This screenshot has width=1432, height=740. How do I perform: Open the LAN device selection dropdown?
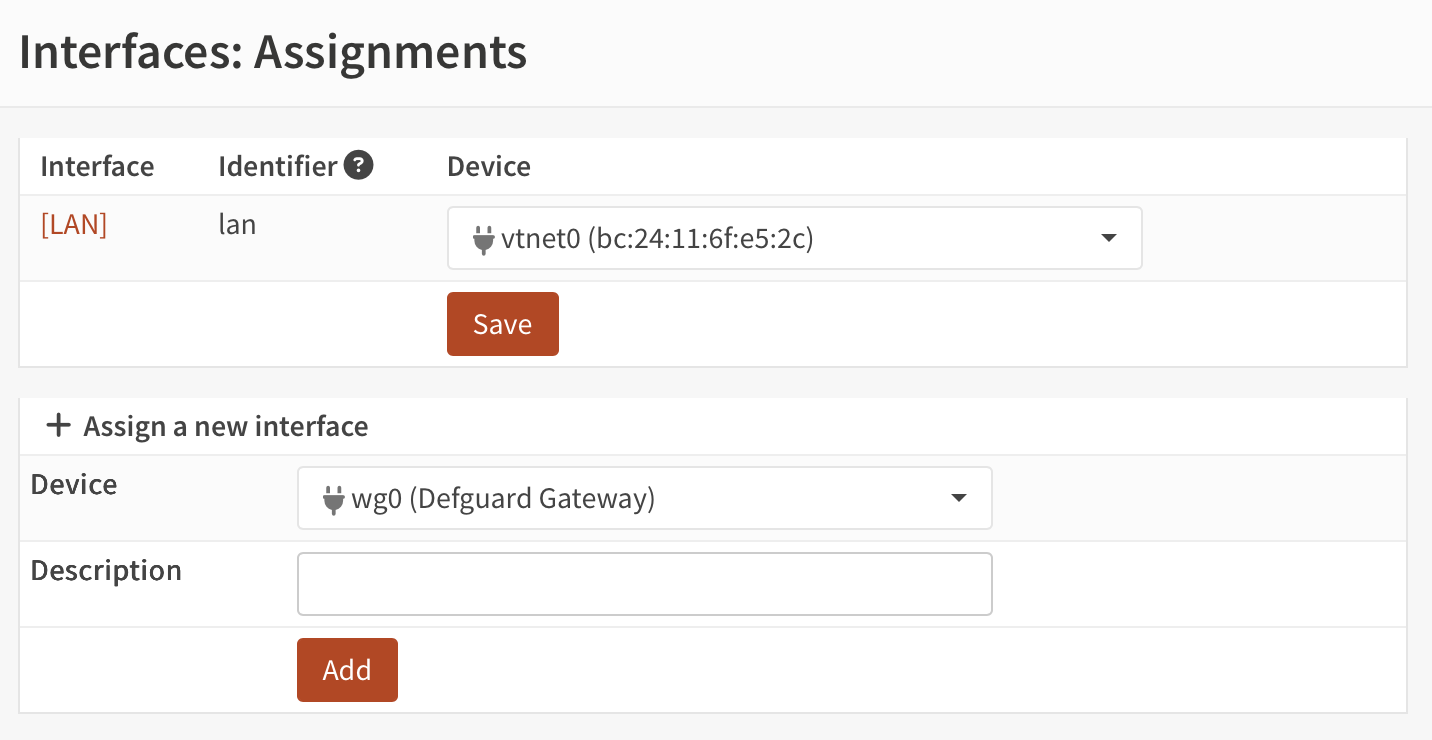coord(794,238)
